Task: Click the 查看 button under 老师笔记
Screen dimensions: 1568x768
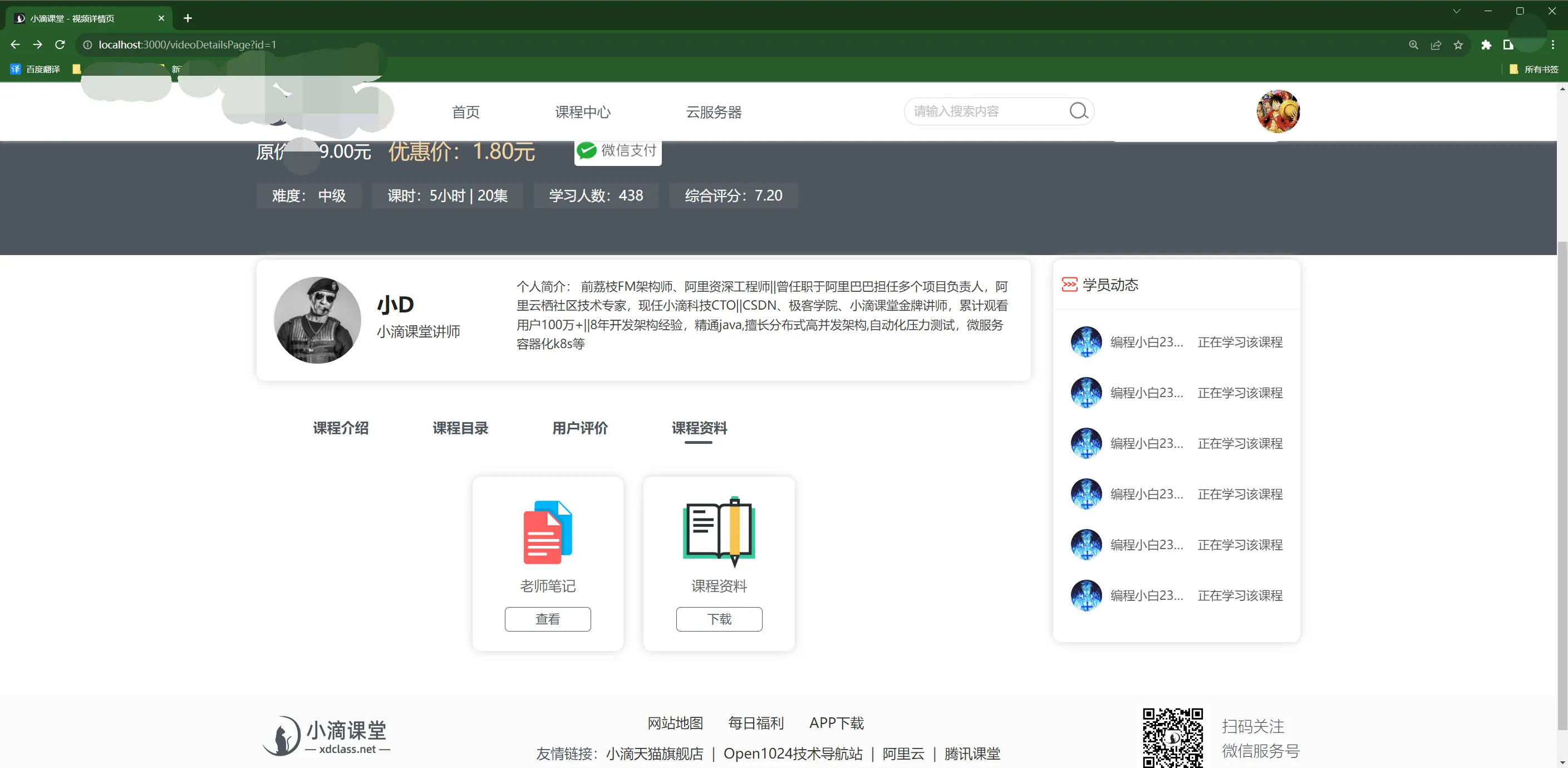Action: pos(547,619)
